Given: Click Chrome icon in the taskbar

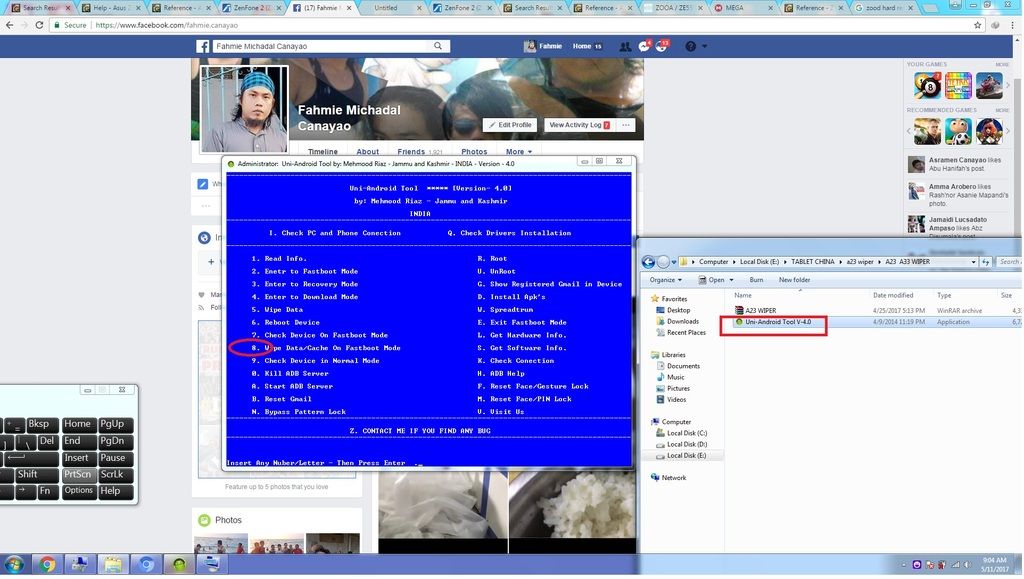Looking at the screenshot, I should coord(47,565).
